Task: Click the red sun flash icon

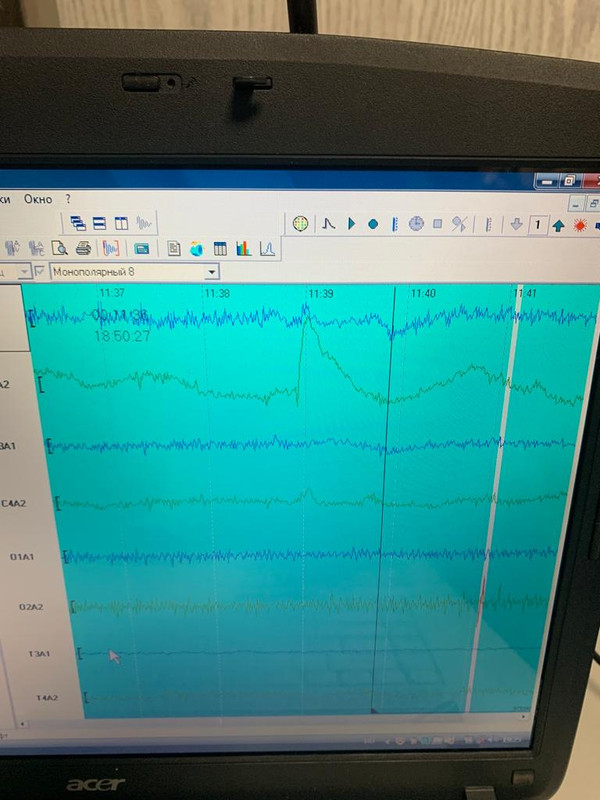Action: click(x=580, y=225)
